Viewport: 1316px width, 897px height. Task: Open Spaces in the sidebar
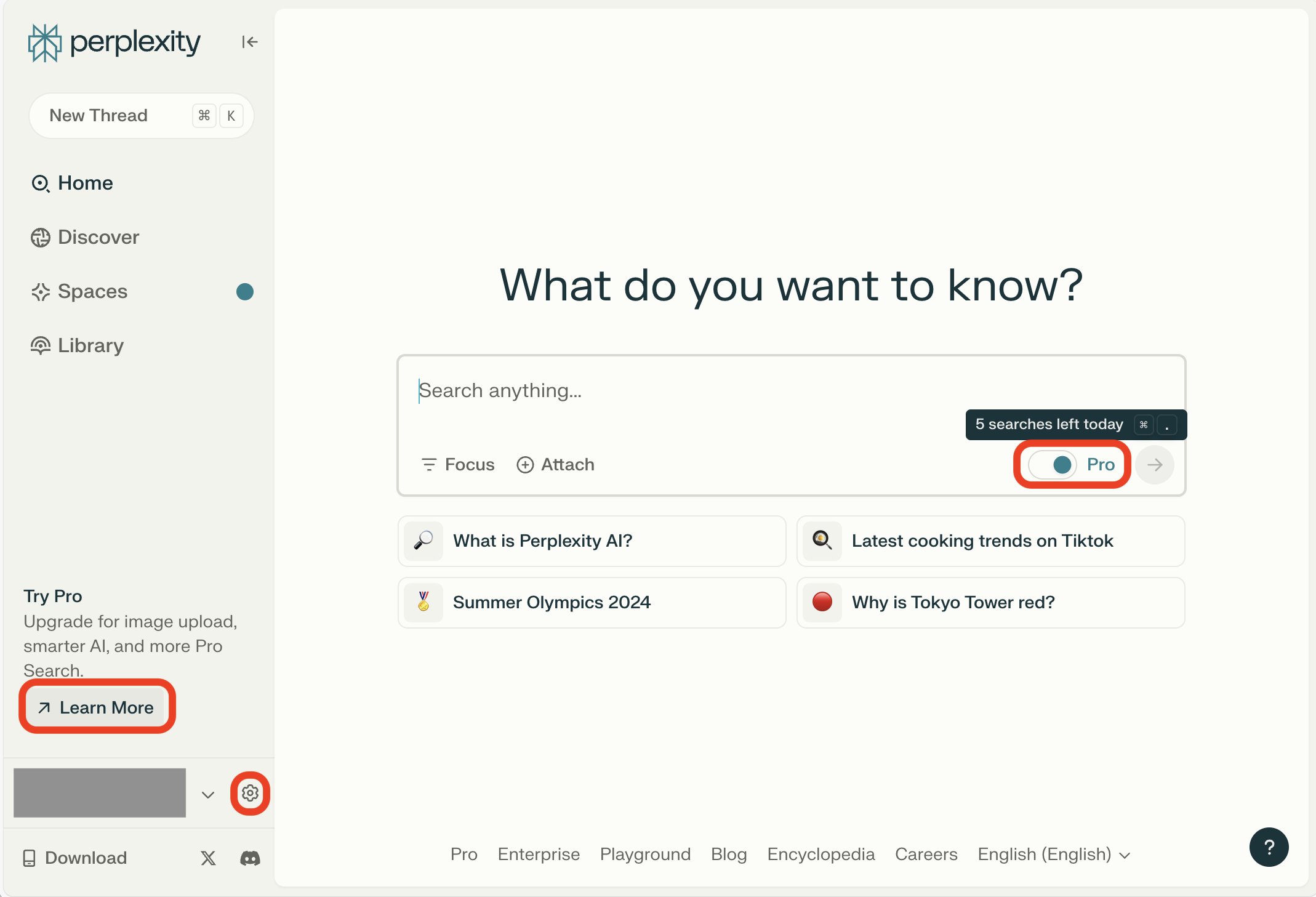[x=79, y=292]
